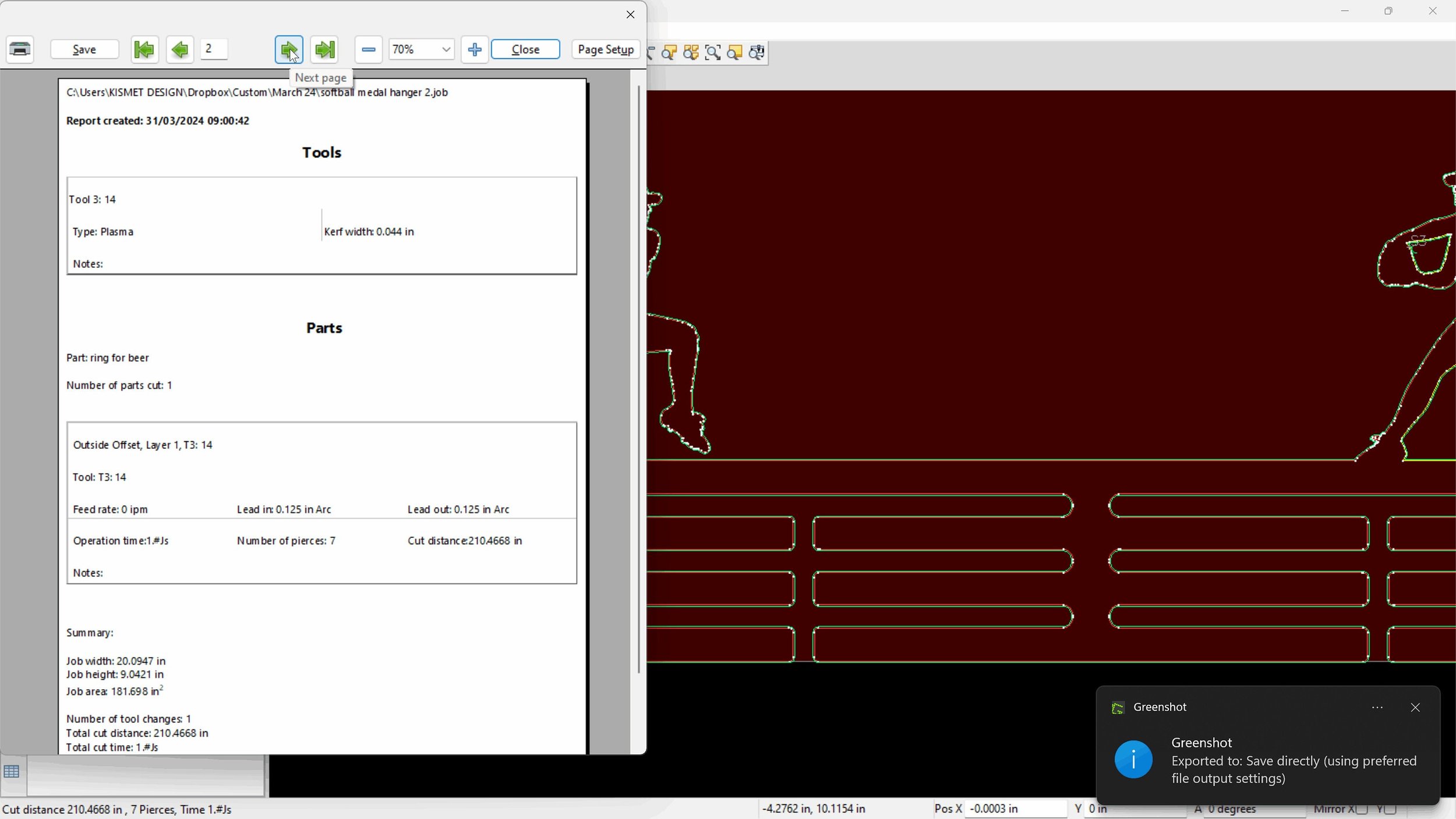1456x819 pixels.
Task: Click the zoom to machine table icon
Action: [757, 53]
